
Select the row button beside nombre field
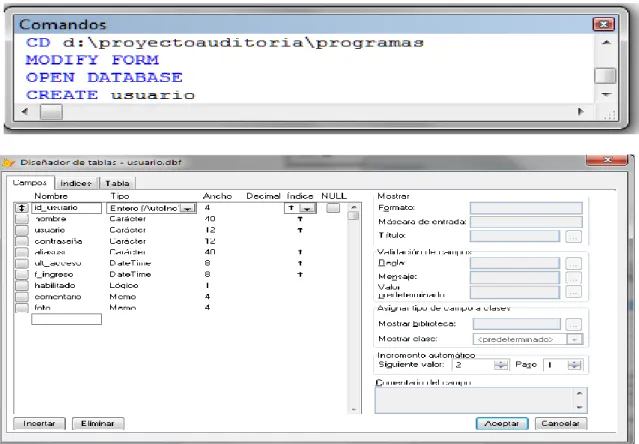[x=22, y=219]
